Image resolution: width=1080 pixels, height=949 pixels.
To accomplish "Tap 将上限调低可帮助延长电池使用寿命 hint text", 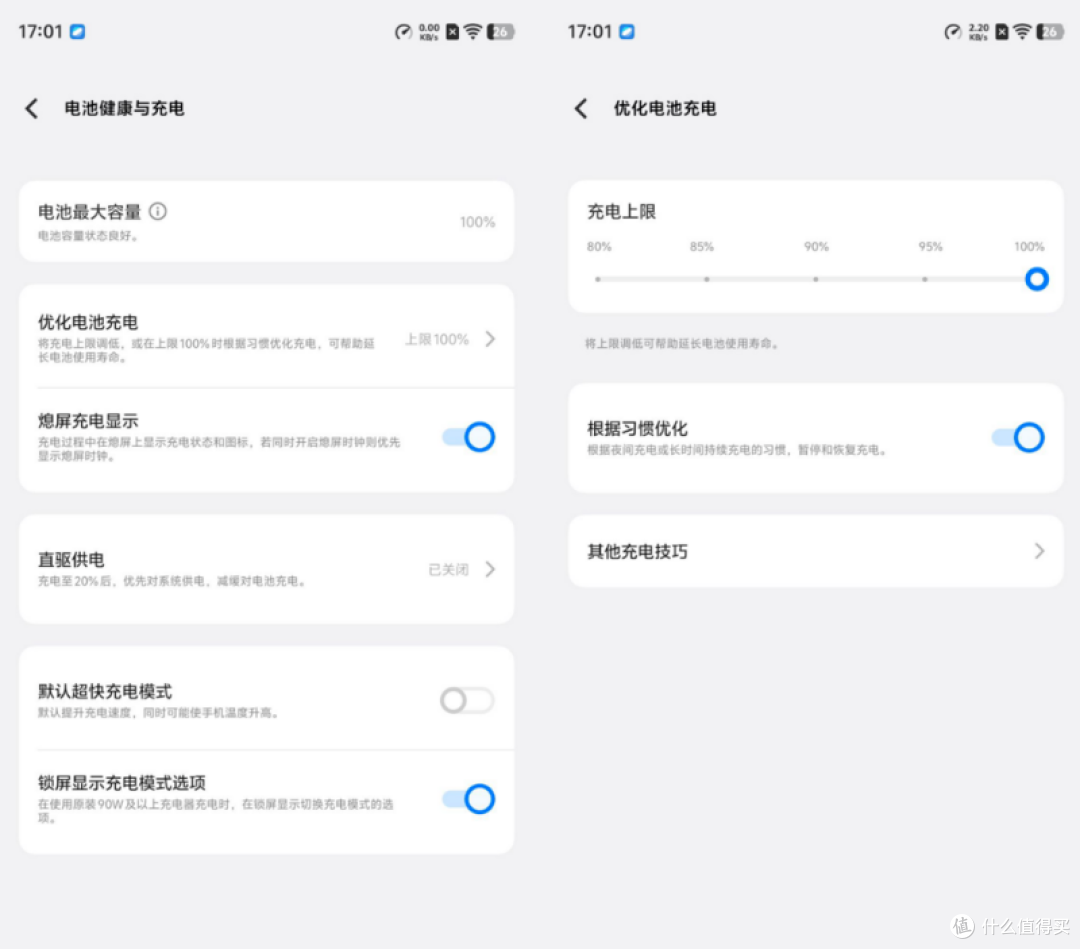I will tap(682, 343).
